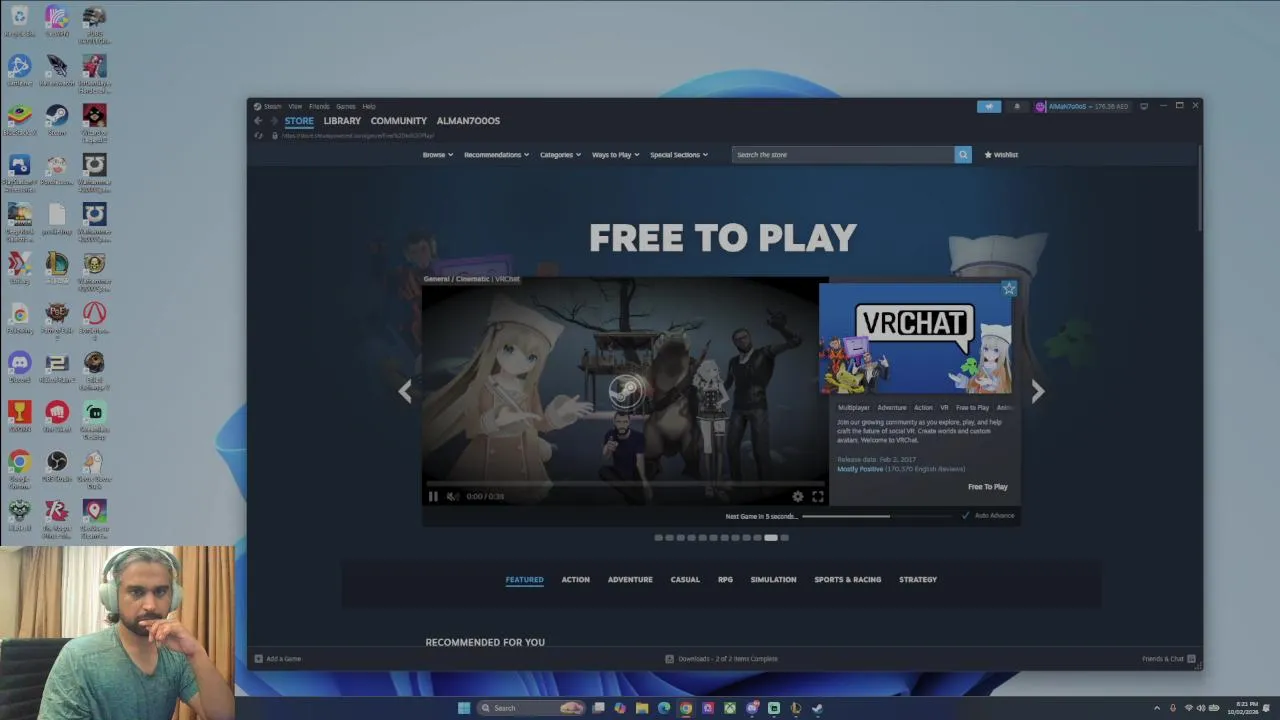Open trailer settings gear
Screen dimensions: 1280x720
click(797, 496)
